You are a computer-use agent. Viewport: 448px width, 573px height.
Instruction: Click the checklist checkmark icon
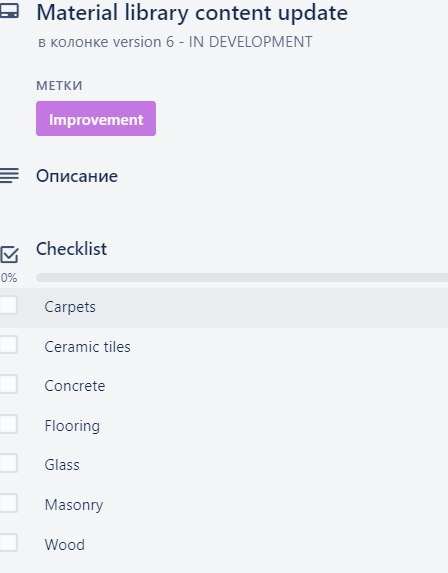9,255
